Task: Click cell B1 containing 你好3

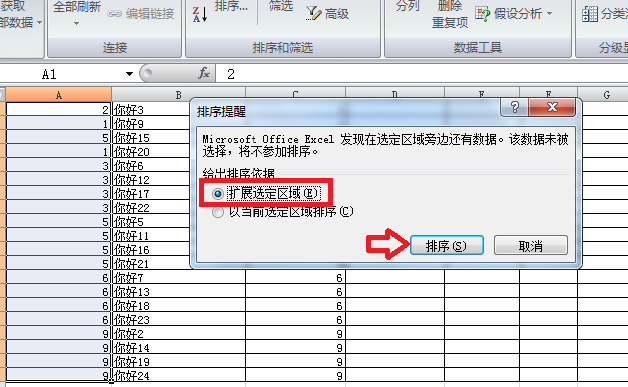Action: [151, 109]
